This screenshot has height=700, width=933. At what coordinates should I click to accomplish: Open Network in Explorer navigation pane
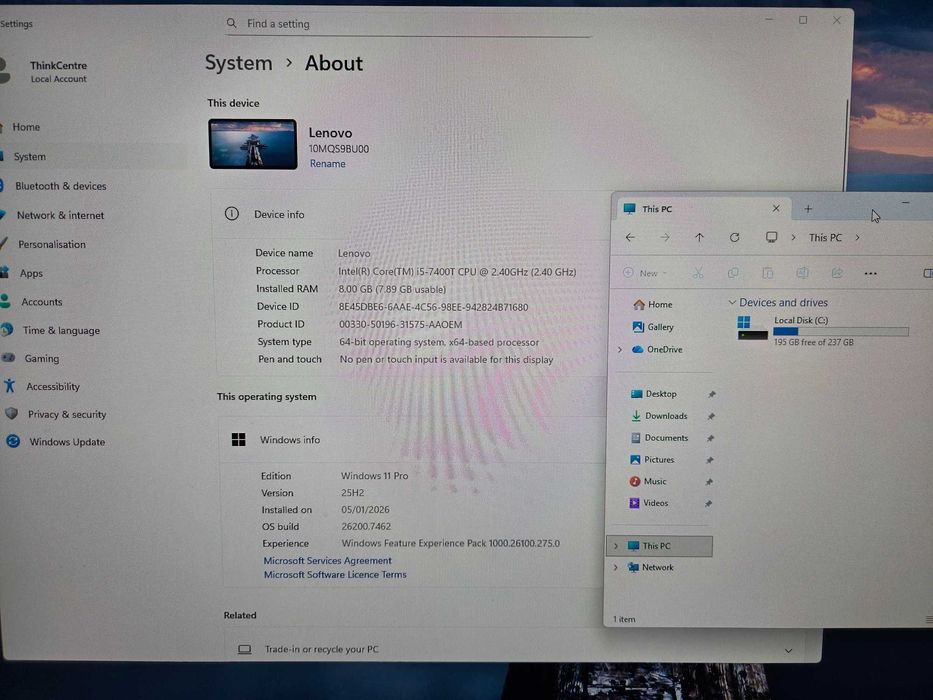tap(650, 568)
